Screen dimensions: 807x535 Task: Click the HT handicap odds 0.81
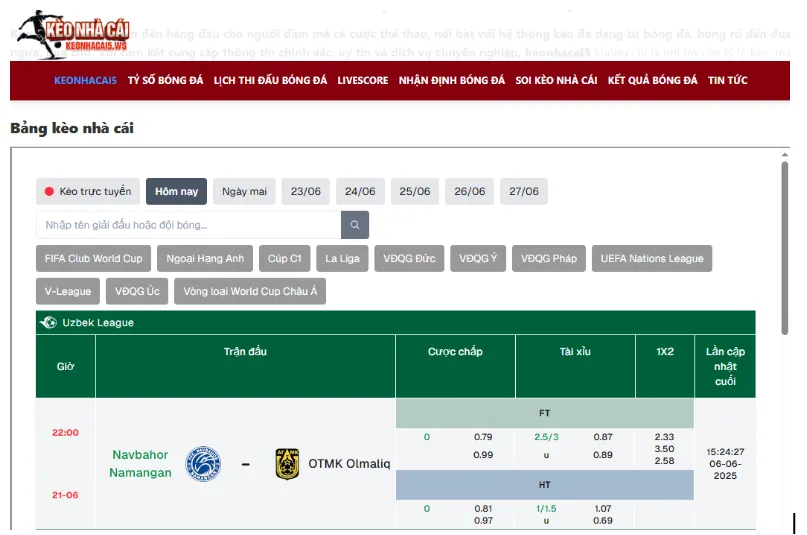point(483,508)
